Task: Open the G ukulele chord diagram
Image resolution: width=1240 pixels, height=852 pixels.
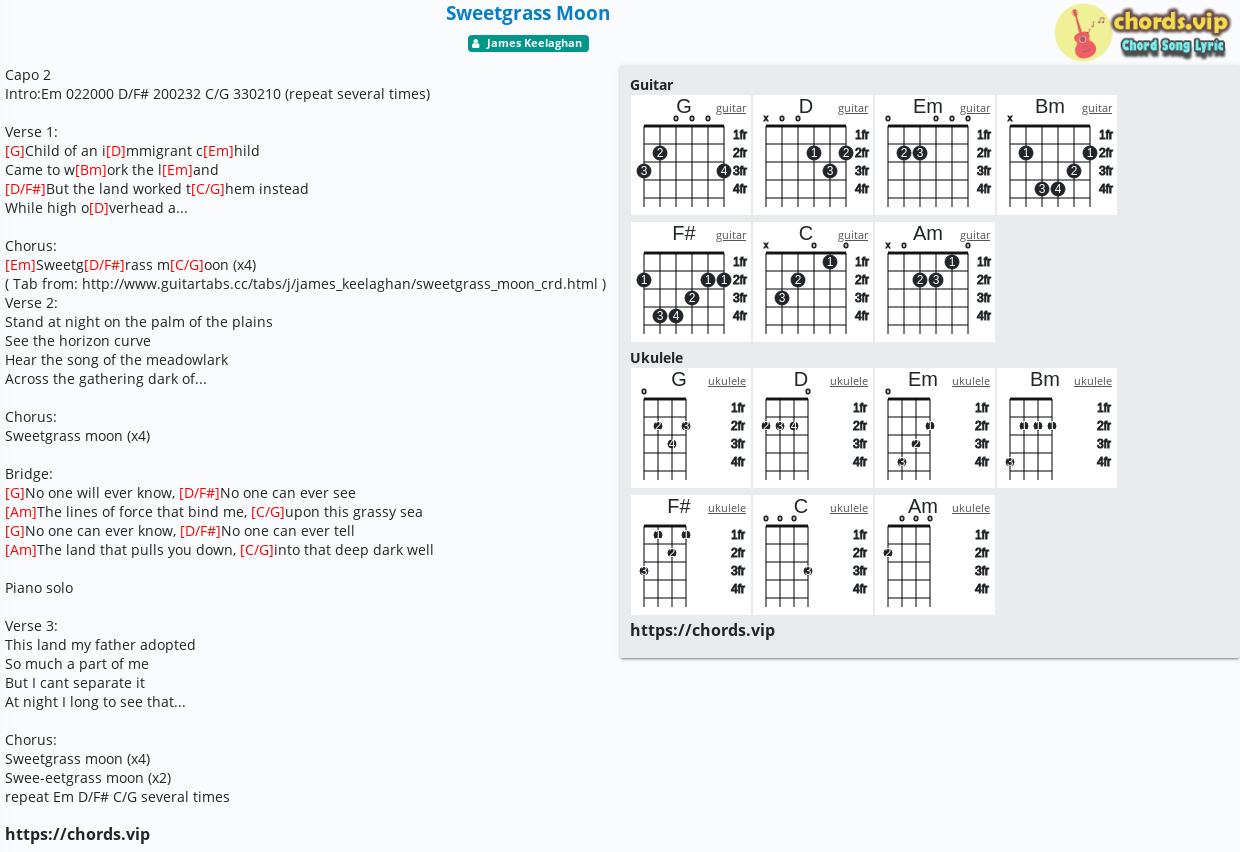Action: coord(691,428)
